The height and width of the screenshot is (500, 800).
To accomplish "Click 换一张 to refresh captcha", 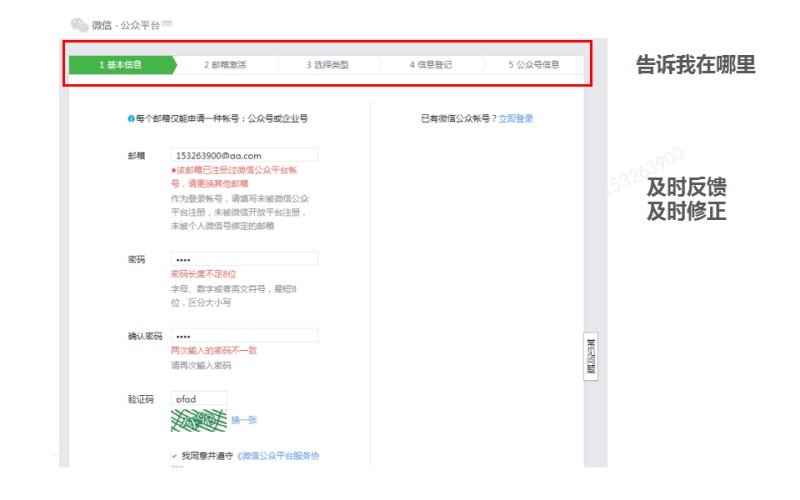I will [244, 420].
